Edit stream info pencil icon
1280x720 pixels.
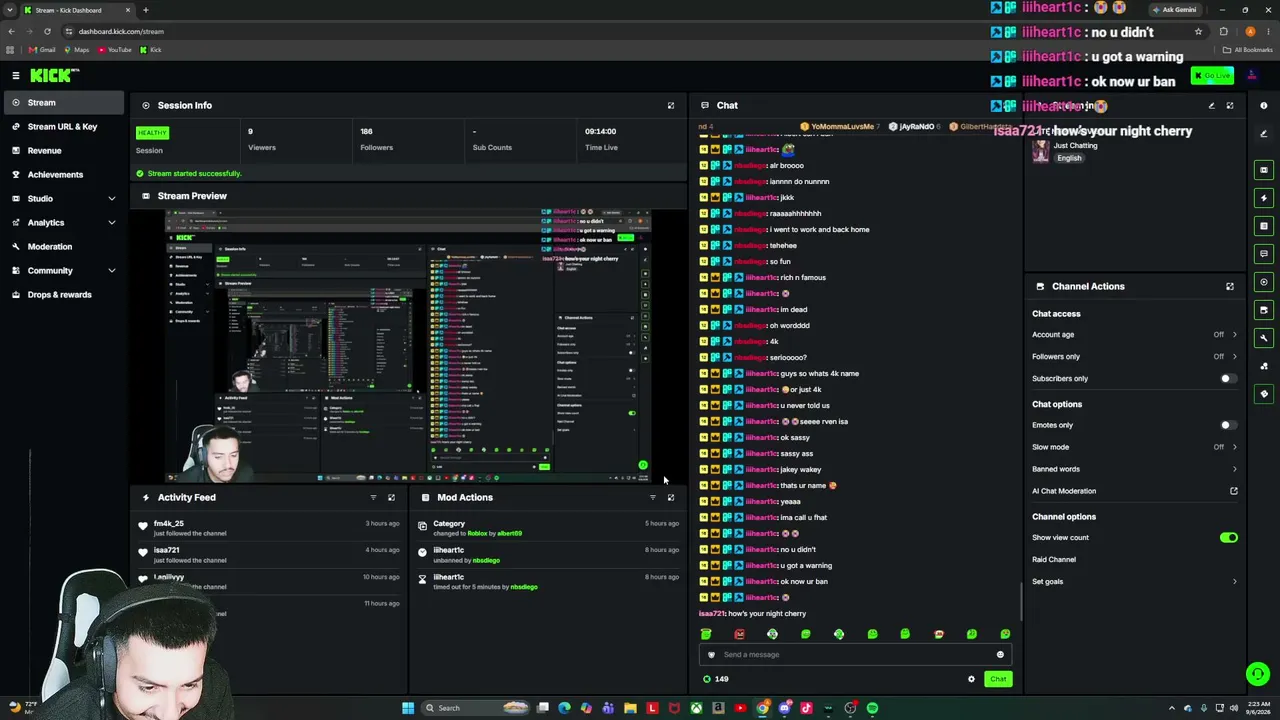[x=1211, y=105]
